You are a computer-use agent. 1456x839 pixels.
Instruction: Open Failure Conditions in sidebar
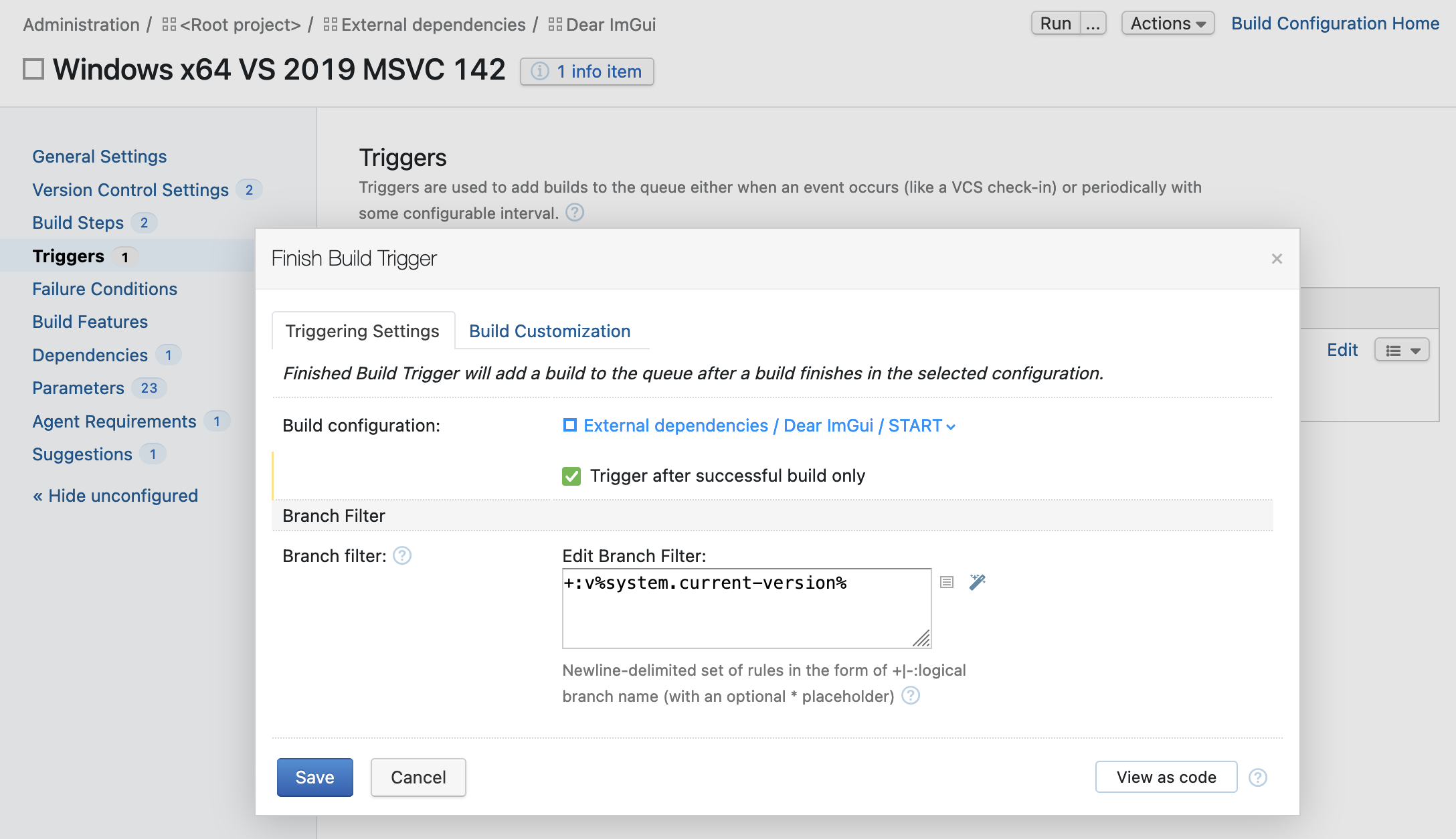[105, 289]
